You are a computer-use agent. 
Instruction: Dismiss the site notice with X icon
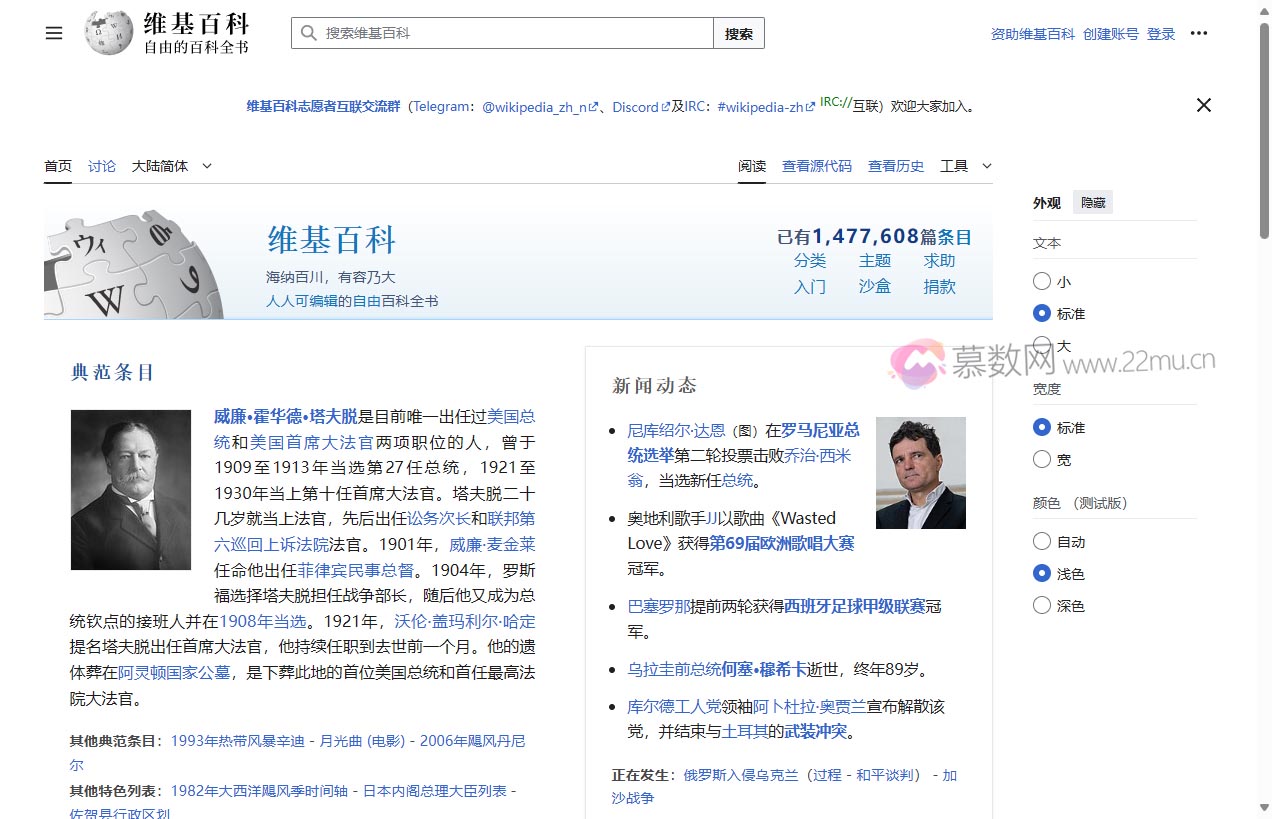(x=1204, y=105)
